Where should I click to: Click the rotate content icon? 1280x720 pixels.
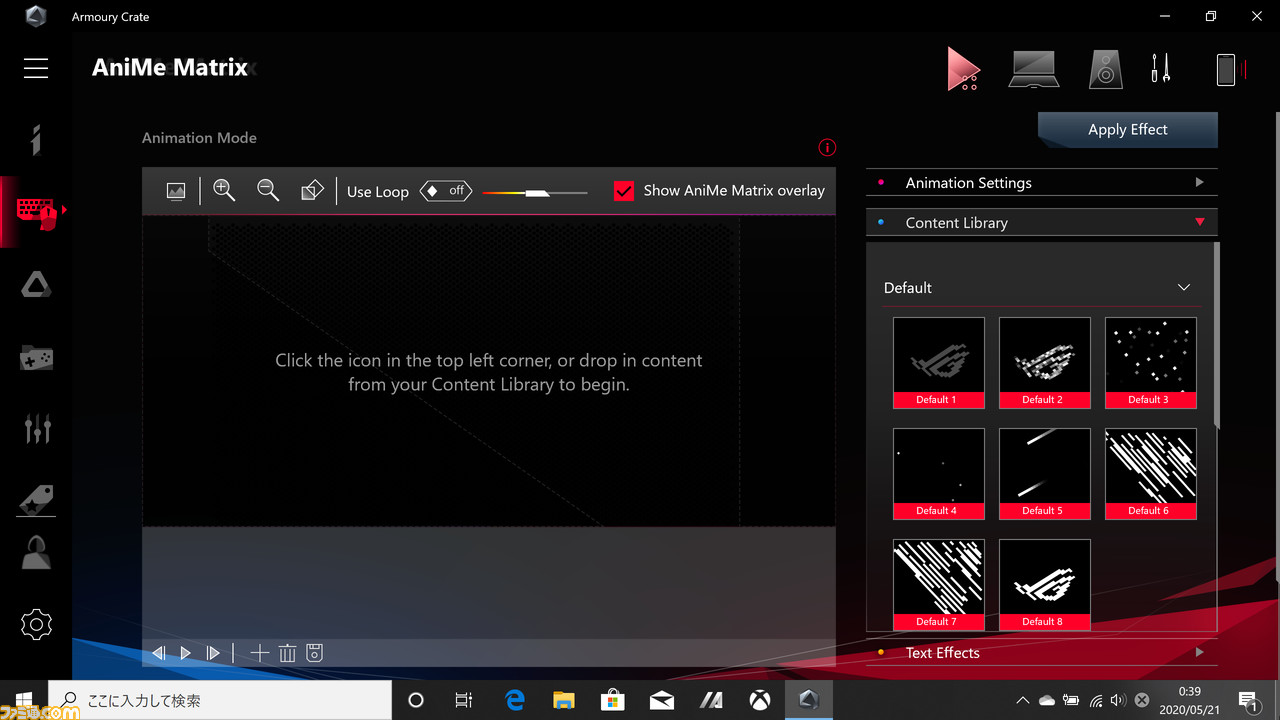coord(312,190)
